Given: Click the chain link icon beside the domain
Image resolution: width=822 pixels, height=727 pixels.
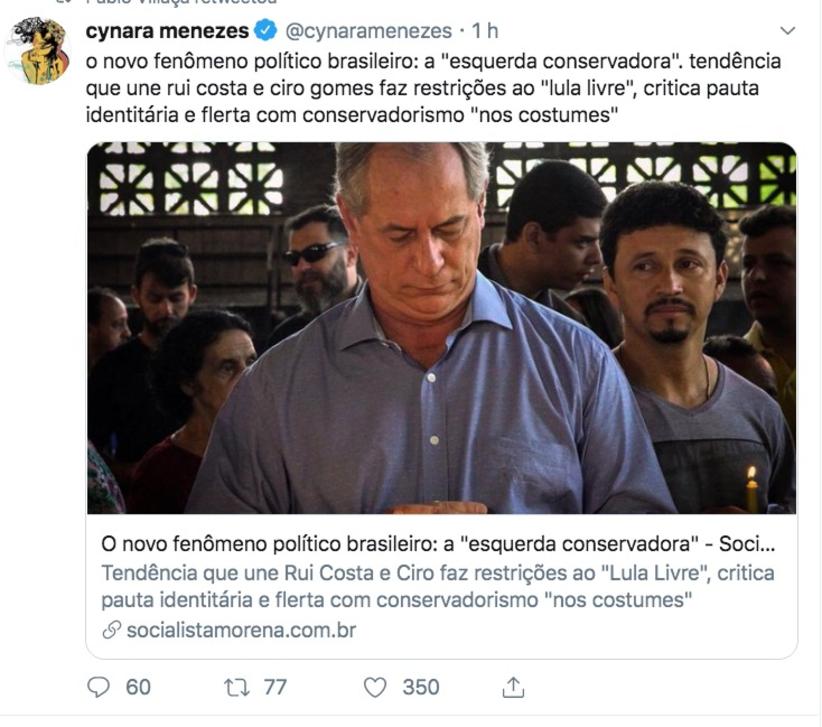Looking at the screenshot, I should point(112,630).
